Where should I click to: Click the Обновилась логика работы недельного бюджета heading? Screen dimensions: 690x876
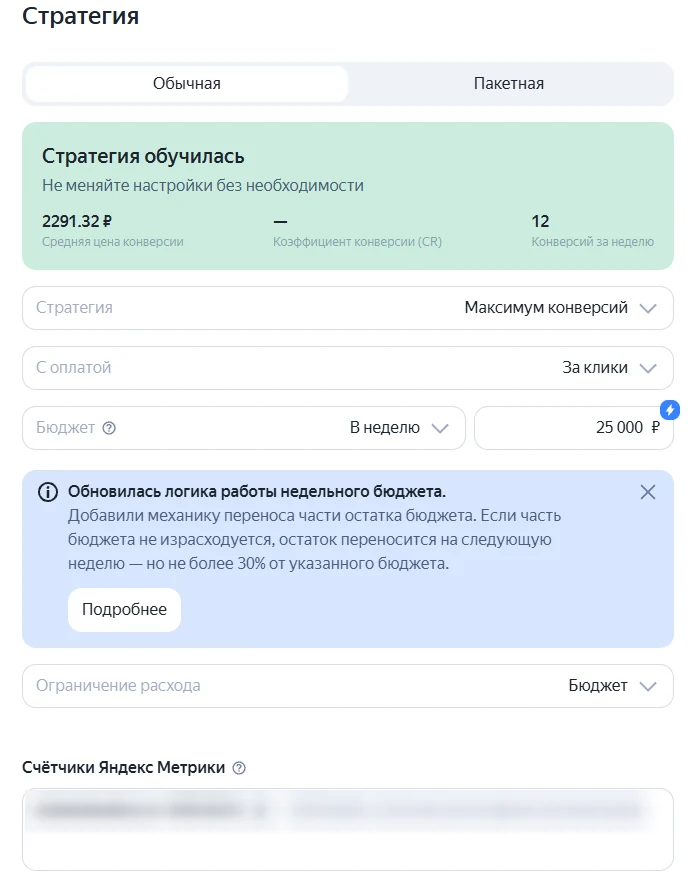click(256, 492)
